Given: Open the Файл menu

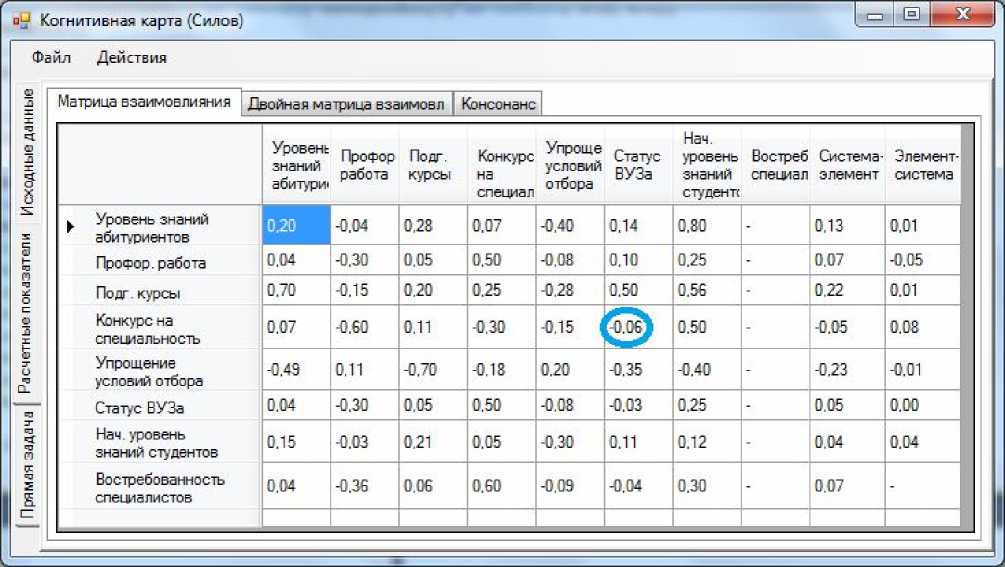Looking at the screenshot, I should [x=51, y=57].
